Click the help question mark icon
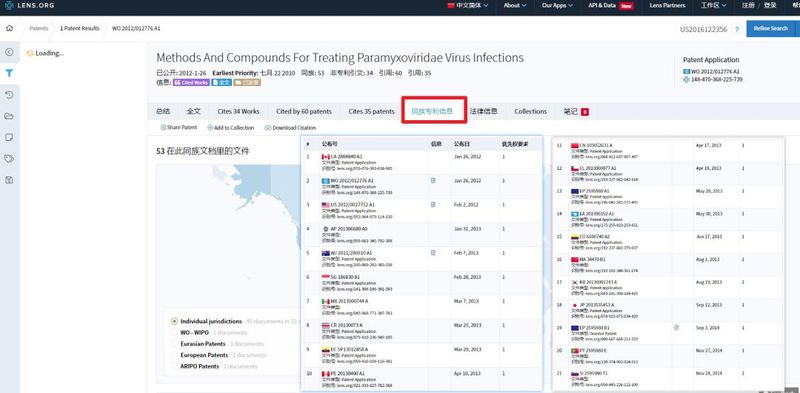800x393 pixels. click(x=736, y=29)
